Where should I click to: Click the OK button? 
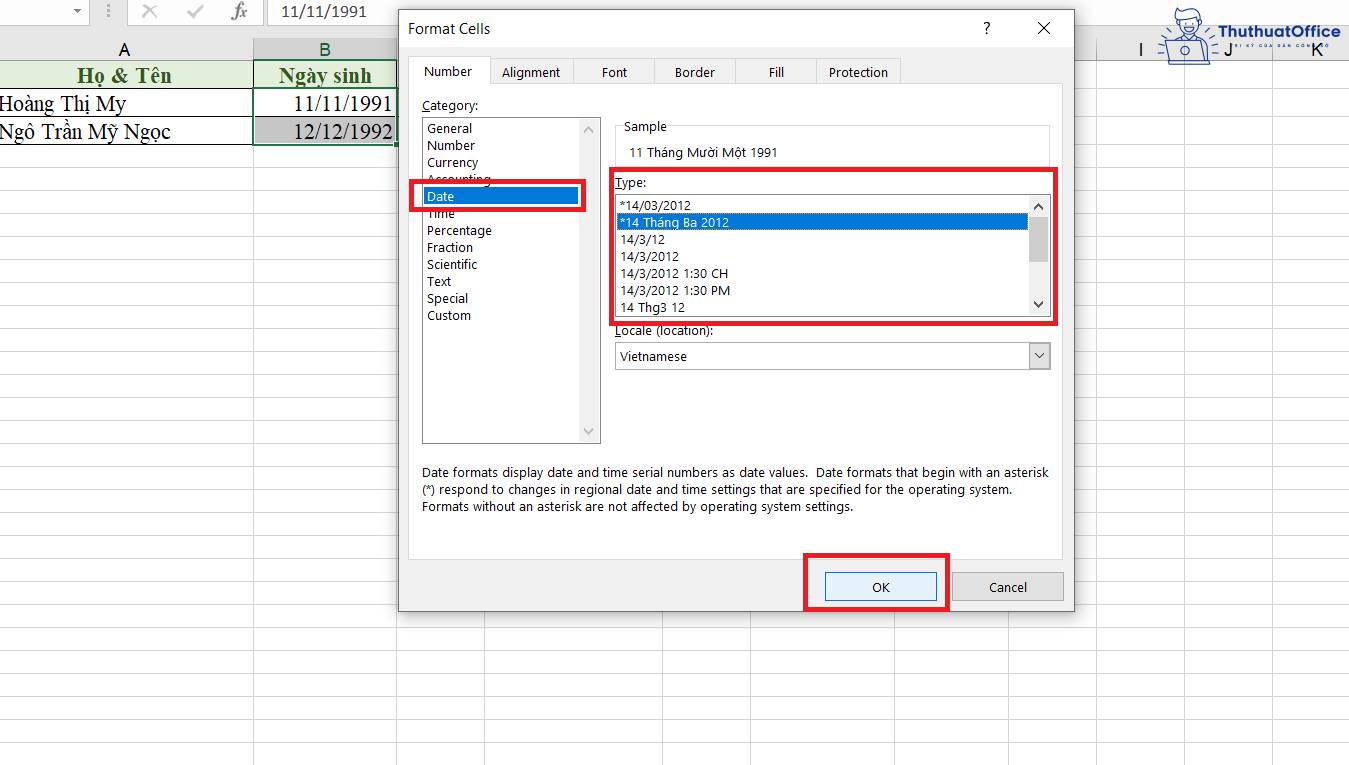click(x=880, y=587)
